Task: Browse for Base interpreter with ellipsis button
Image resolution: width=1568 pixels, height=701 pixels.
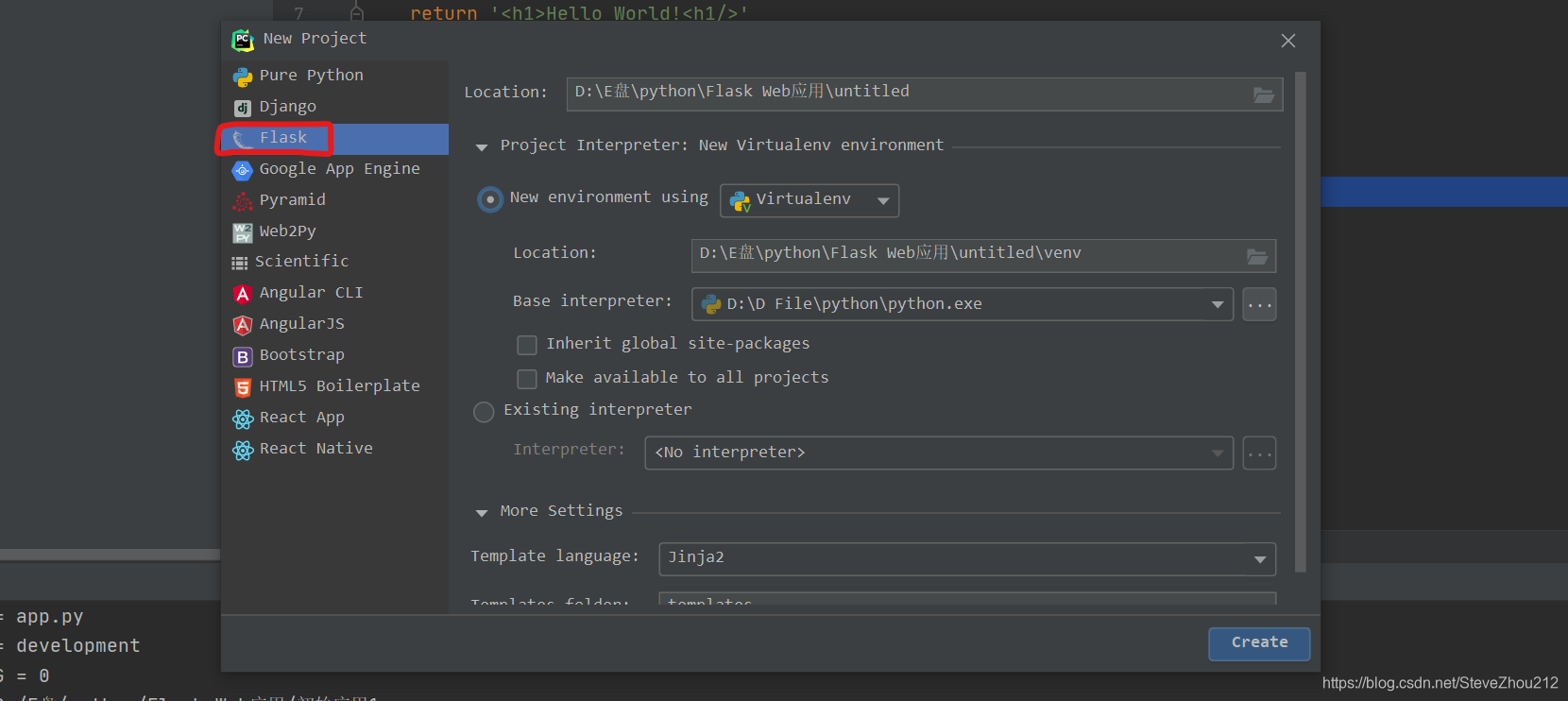Action: click(x=1259, y=304)
